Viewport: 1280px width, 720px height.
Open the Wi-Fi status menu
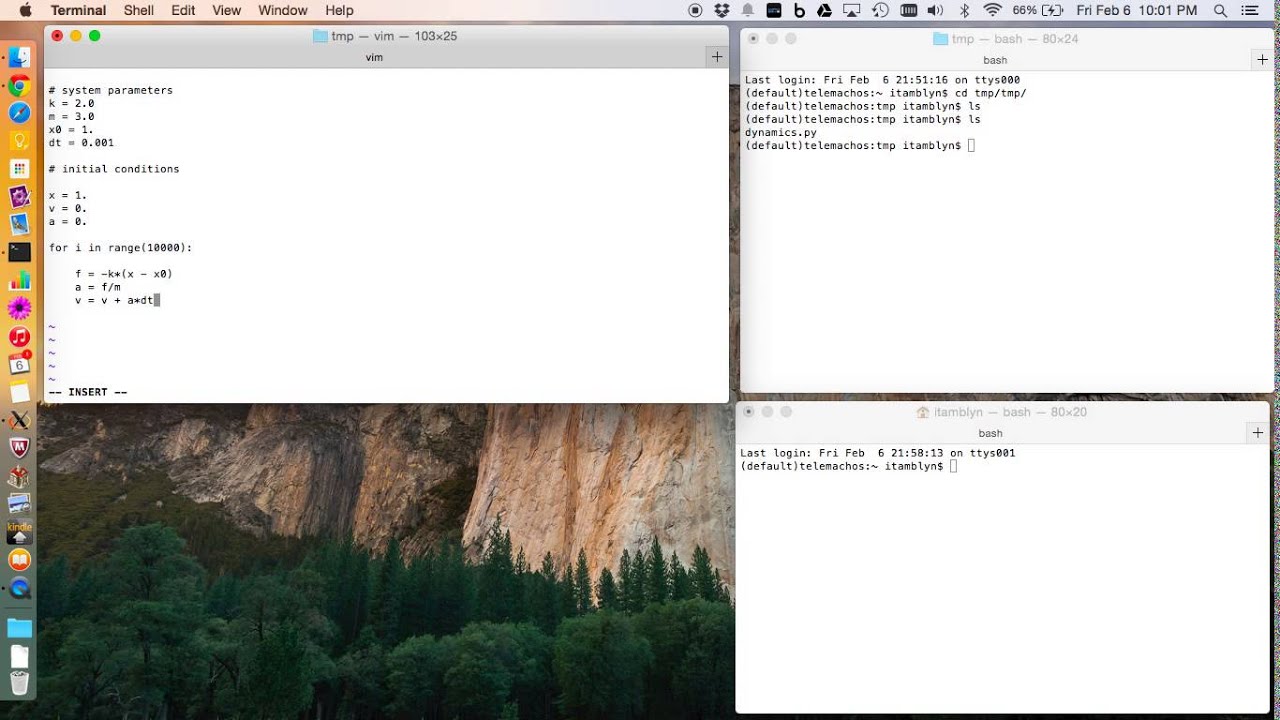click(x=992, y=10)
